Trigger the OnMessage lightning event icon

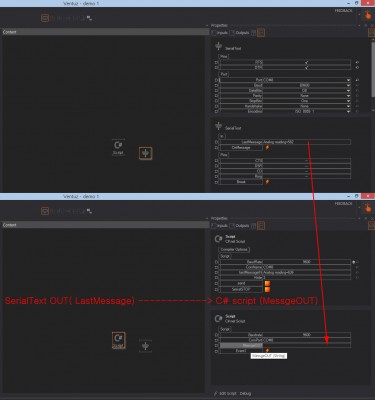(x=267, y=147)
